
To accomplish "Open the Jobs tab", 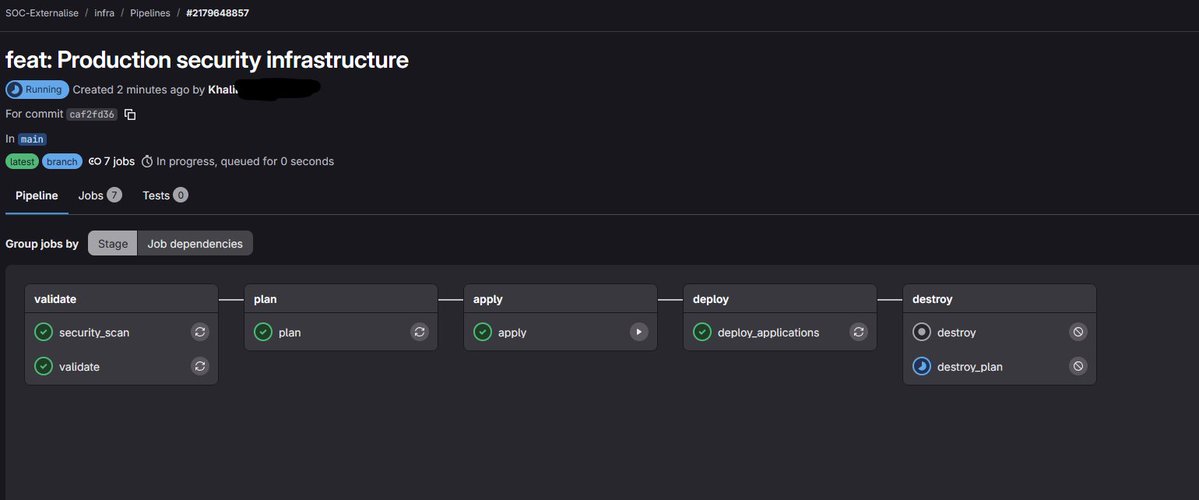I will tap(99, 196).
